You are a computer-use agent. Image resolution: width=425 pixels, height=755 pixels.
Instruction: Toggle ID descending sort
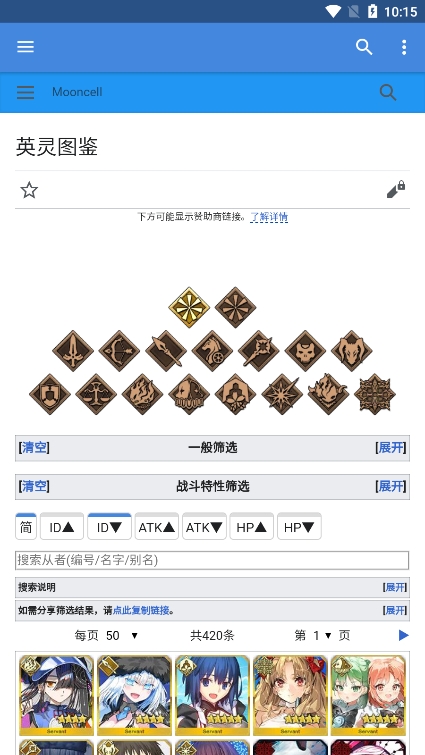109,527
